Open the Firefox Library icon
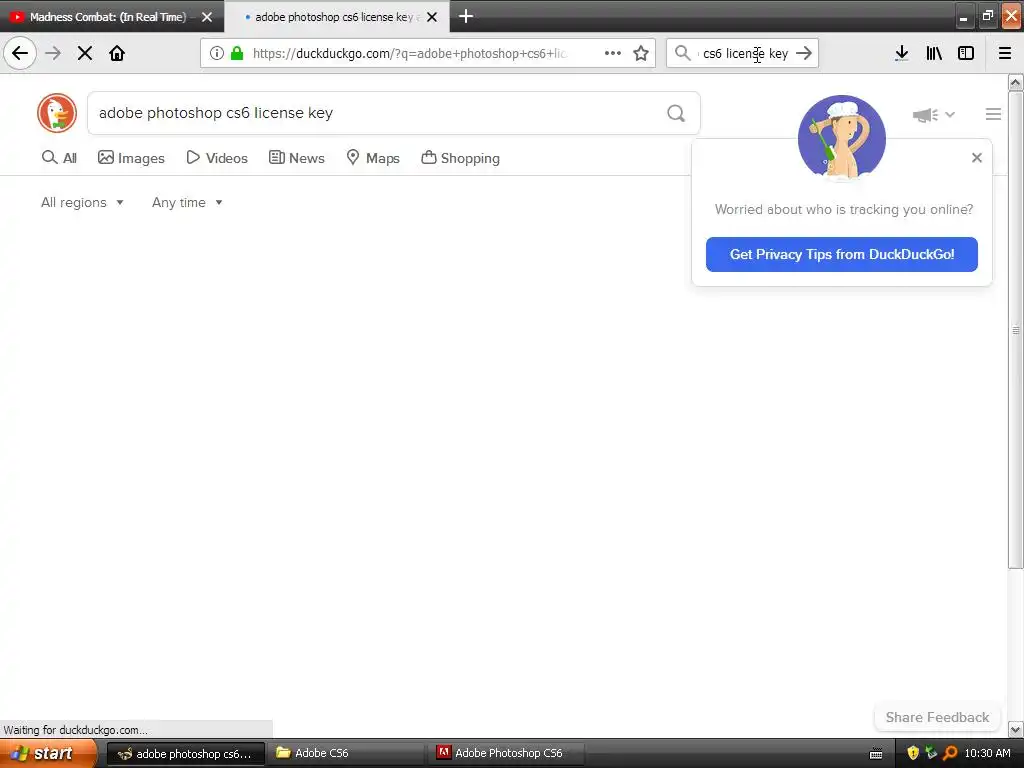Image resolution: width=1024 pixels, height=768 pixels. point(934,53)
